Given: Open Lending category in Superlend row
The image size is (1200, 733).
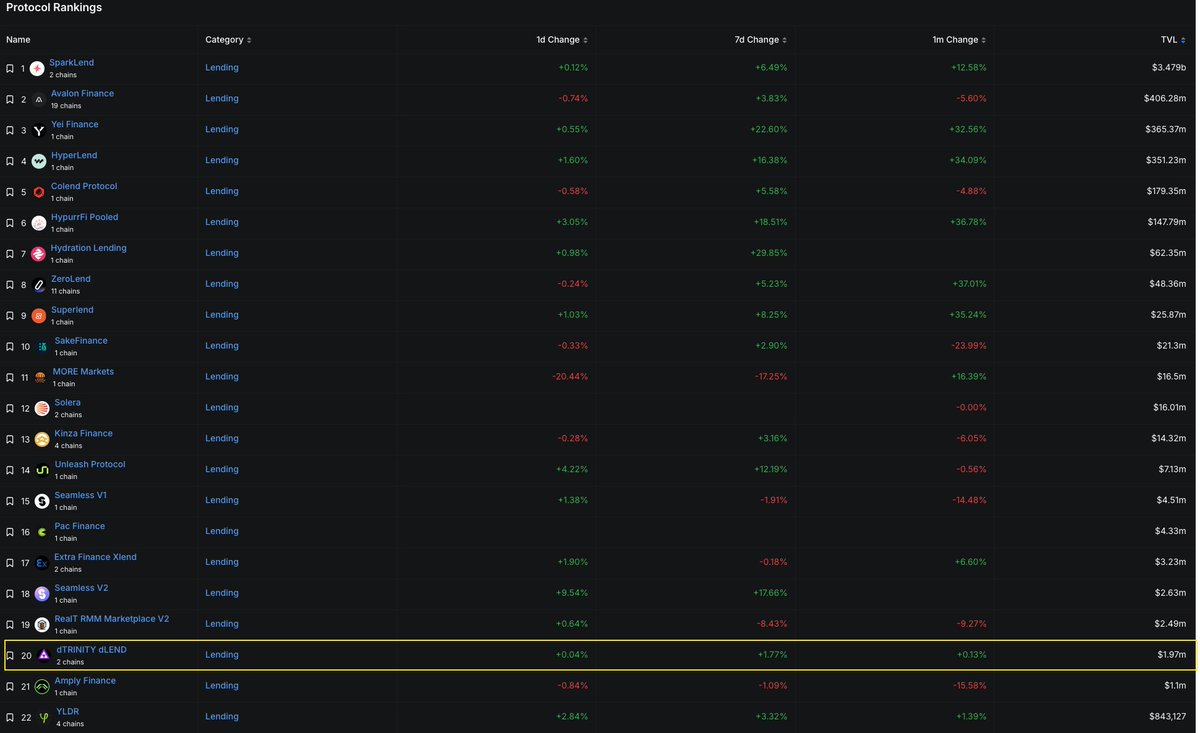Looking at the screenshot, I should (x=222, y=315).
